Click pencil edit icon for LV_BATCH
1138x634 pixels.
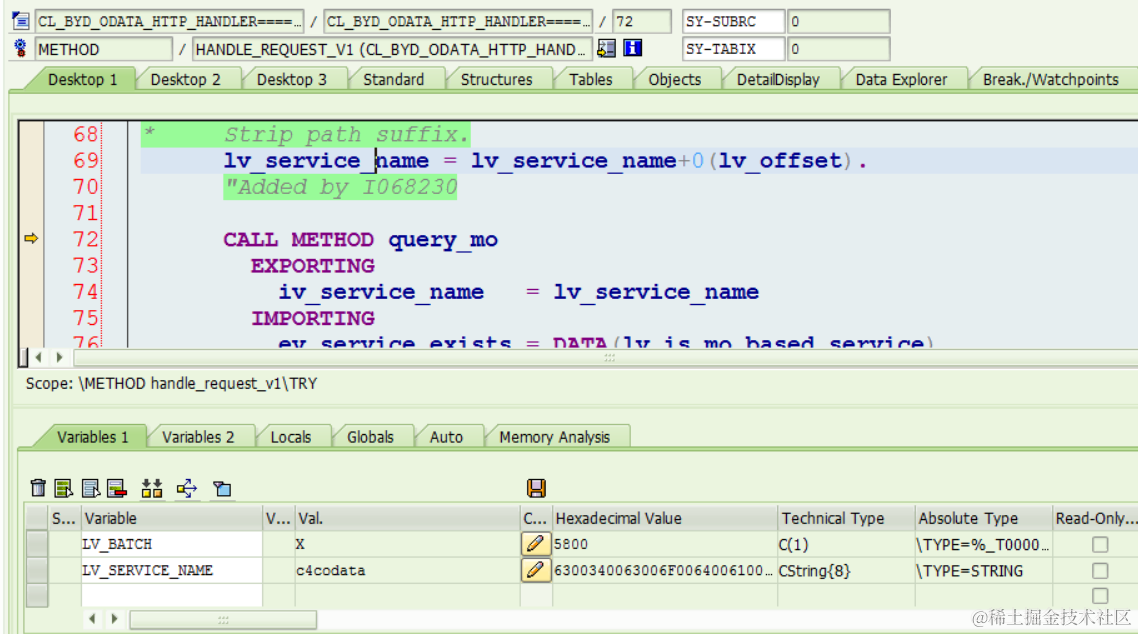(x=536, y=543)
